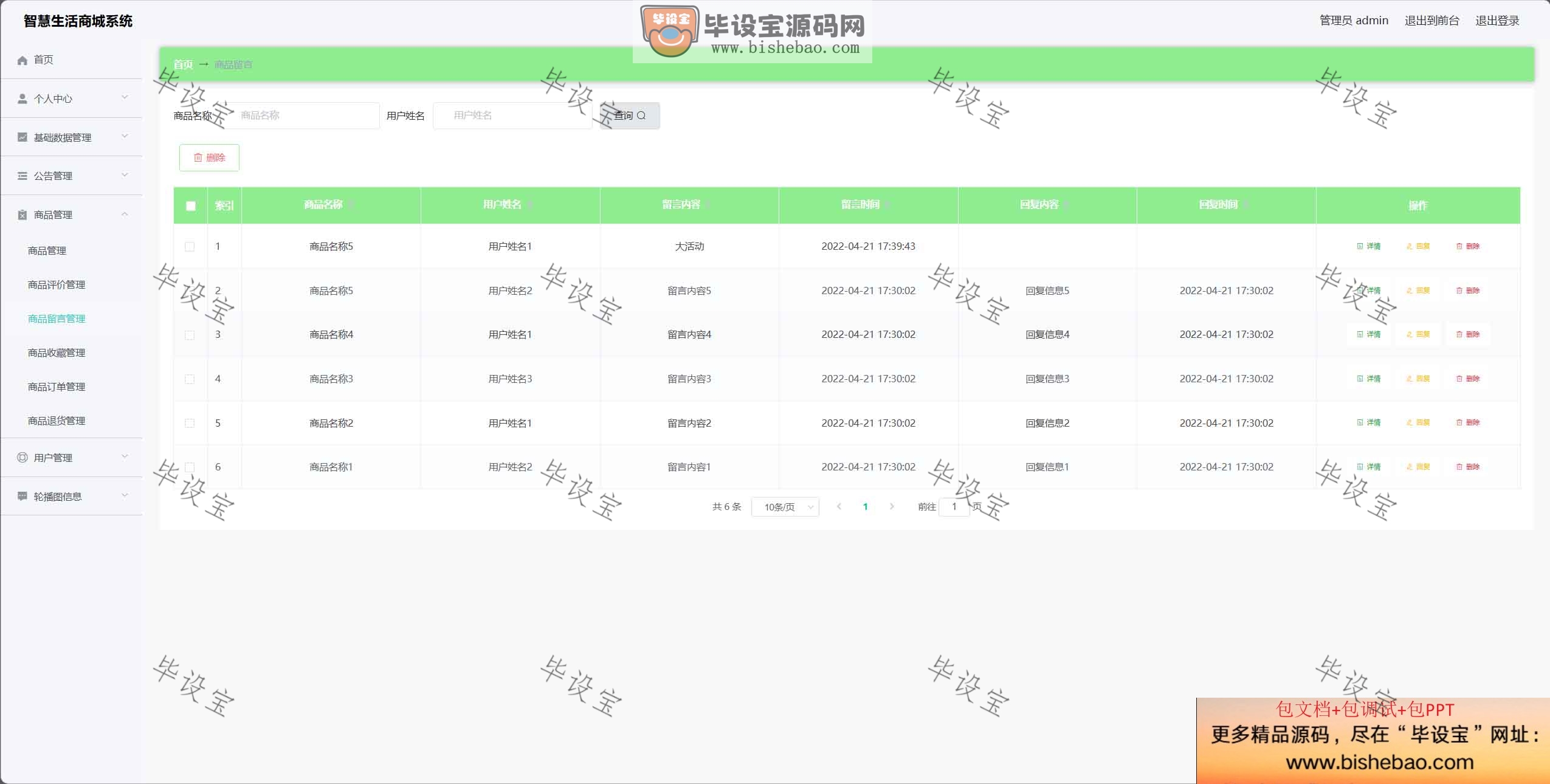Click 回复 for the 留言内容2 row
The width and height of the screenshot is (1550, 784).
(1418, 422)
